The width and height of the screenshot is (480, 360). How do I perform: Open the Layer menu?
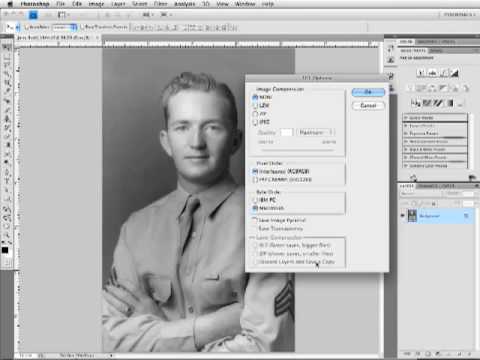click(x=118, y=4)
